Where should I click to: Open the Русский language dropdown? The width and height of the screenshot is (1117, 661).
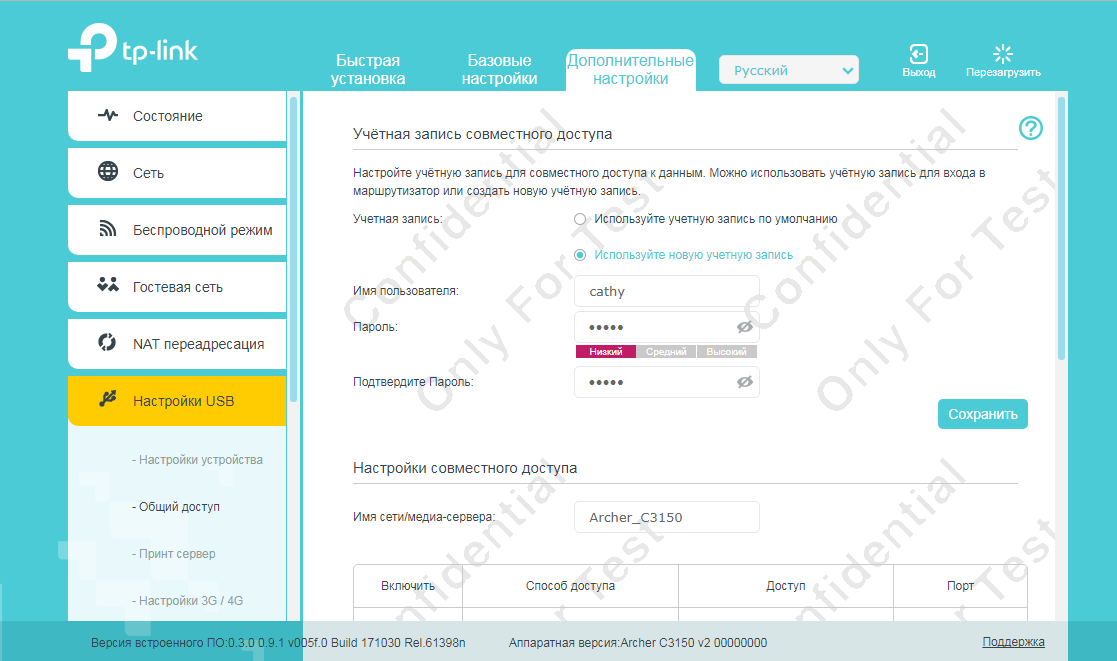click(x=788, y=70)
